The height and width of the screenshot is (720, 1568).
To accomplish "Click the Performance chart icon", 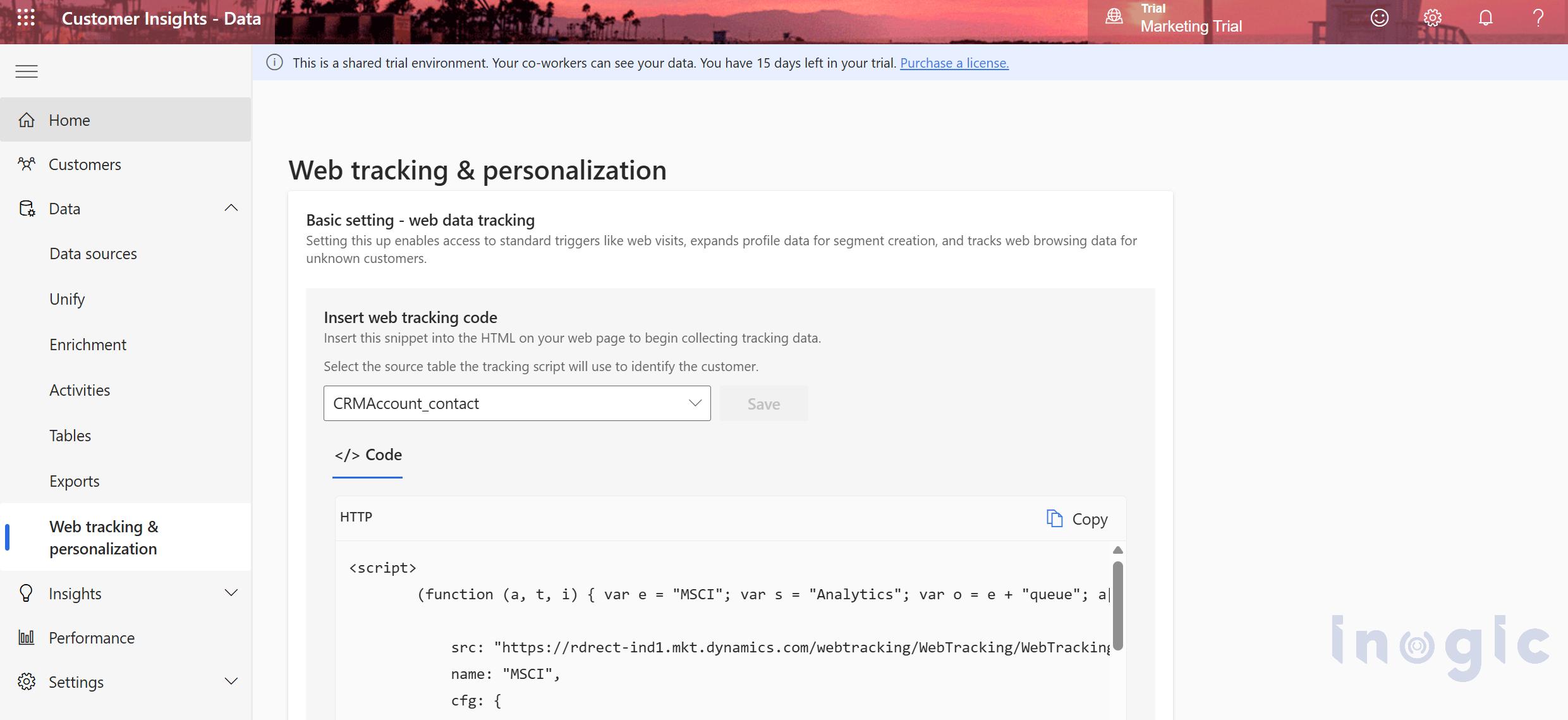I will click(x=26, y=637).
